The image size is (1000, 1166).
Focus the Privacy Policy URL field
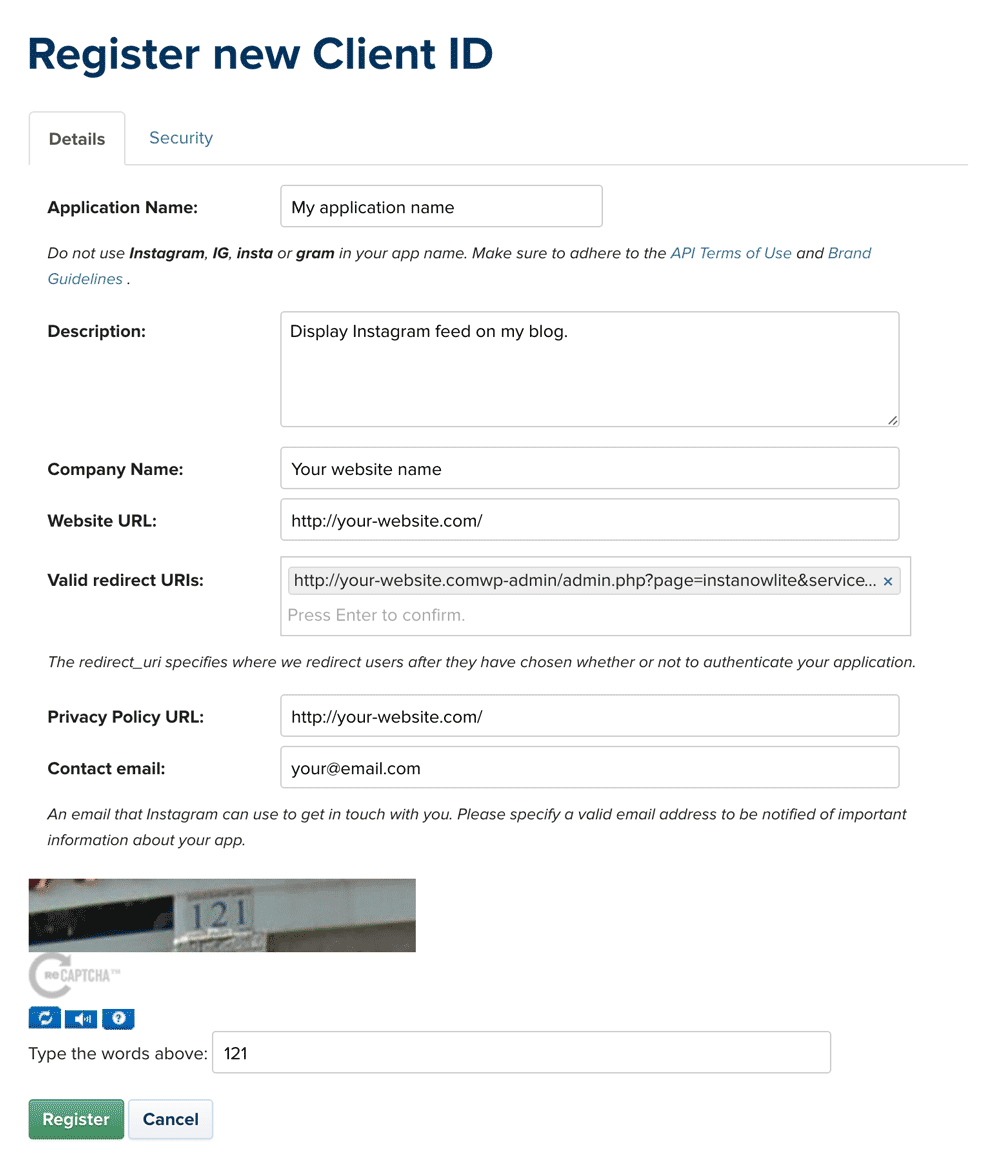pos(590,716)
